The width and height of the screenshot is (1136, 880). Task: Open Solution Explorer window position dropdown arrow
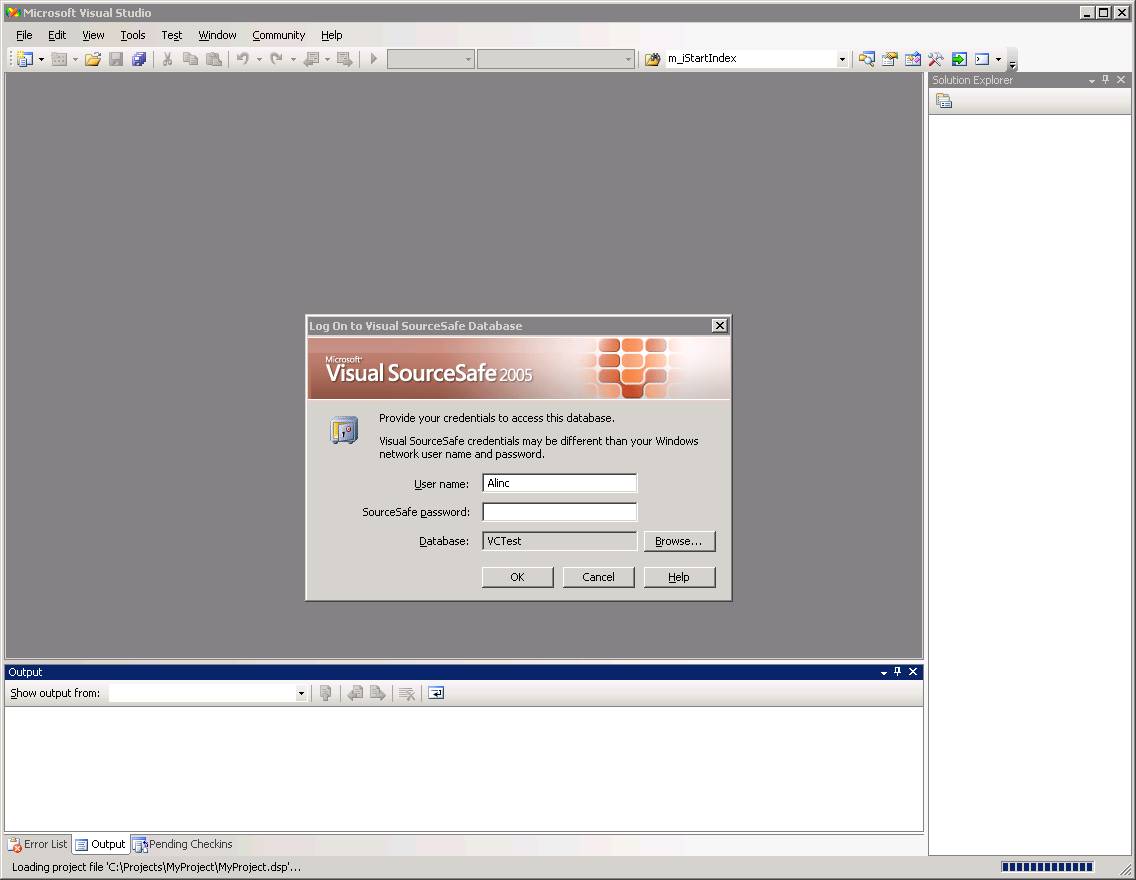click(1092, 80)
